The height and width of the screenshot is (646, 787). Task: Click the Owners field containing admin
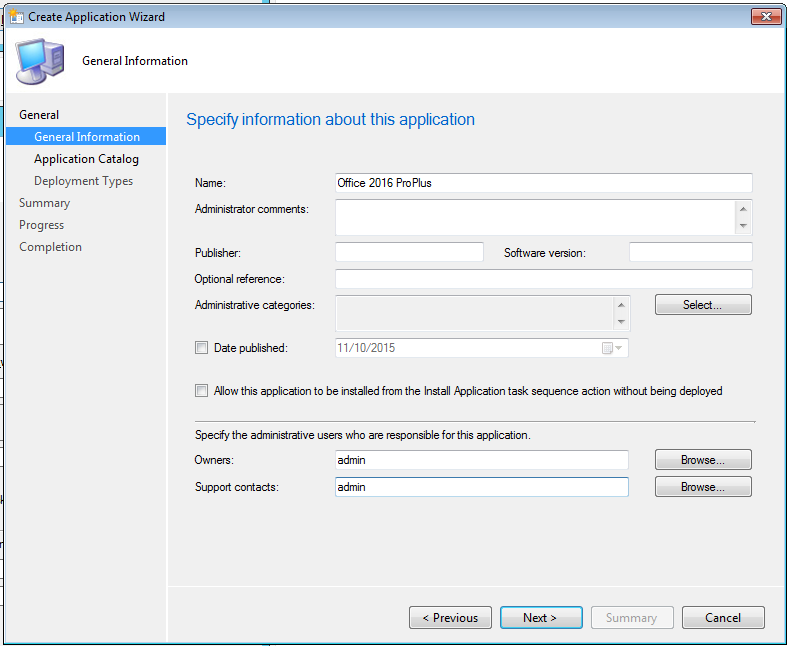(482, 460)
